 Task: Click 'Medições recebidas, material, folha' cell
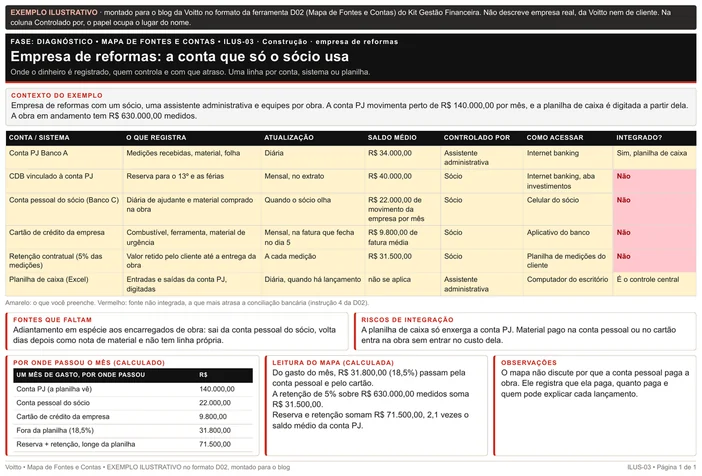pos(192,158)
